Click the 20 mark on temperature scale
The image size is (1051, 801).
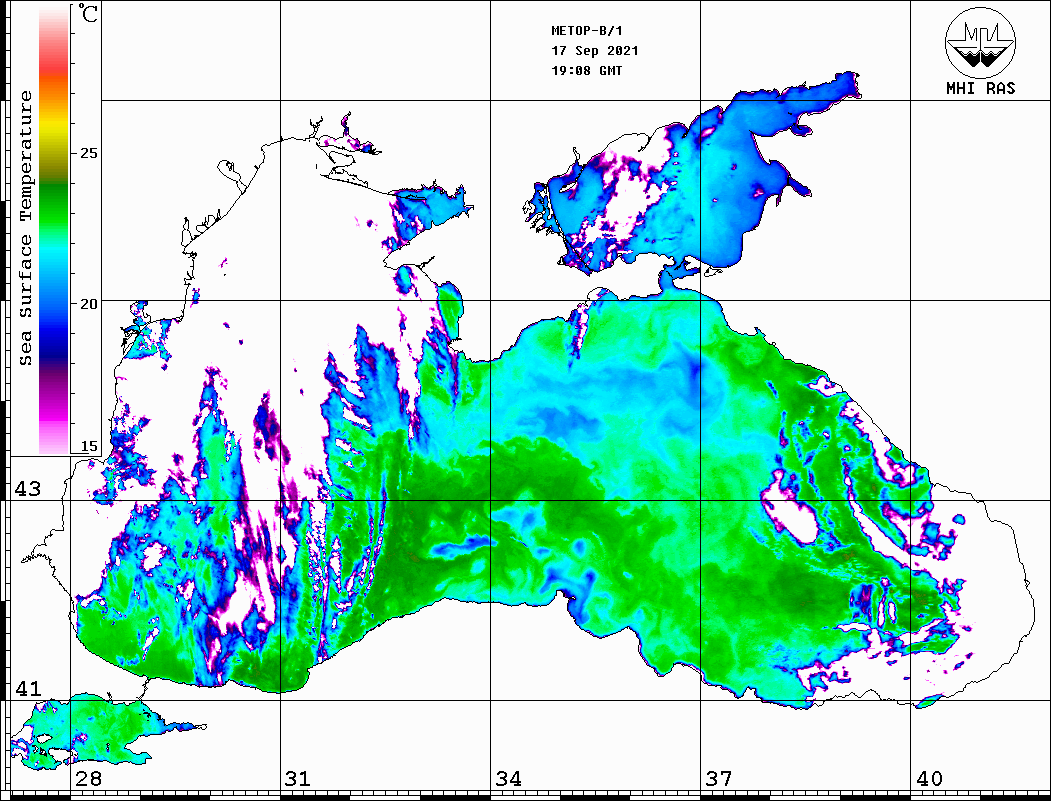coord(90,303)
